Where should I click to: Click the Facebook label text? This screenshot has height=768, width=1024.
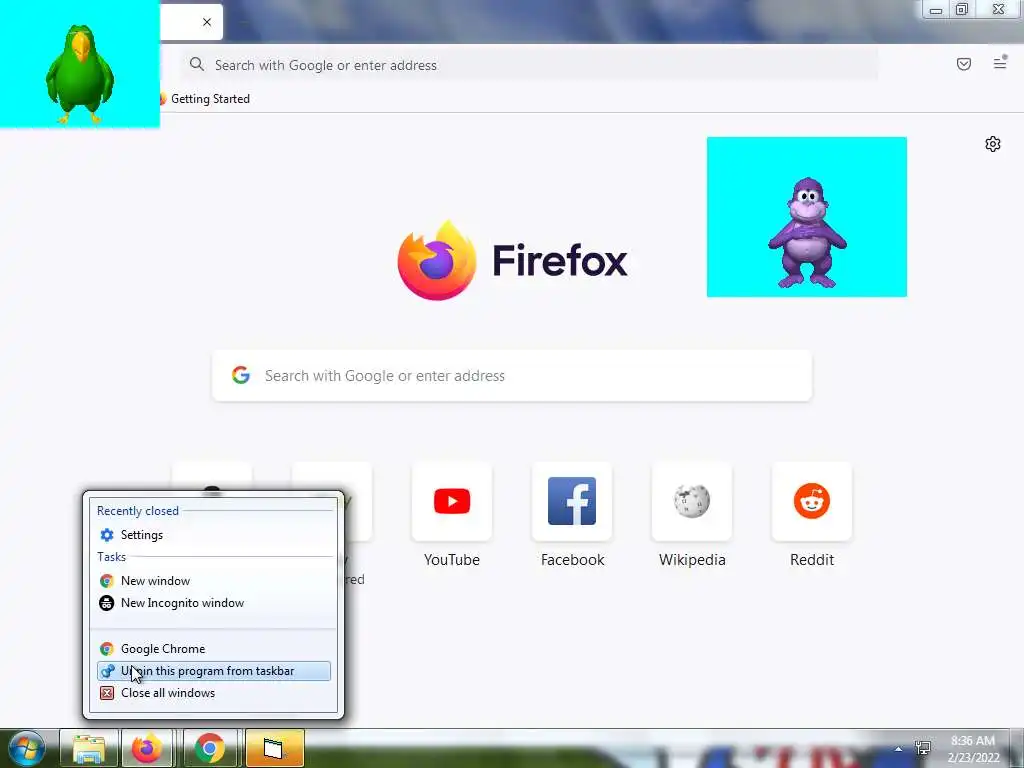(573, 560)
